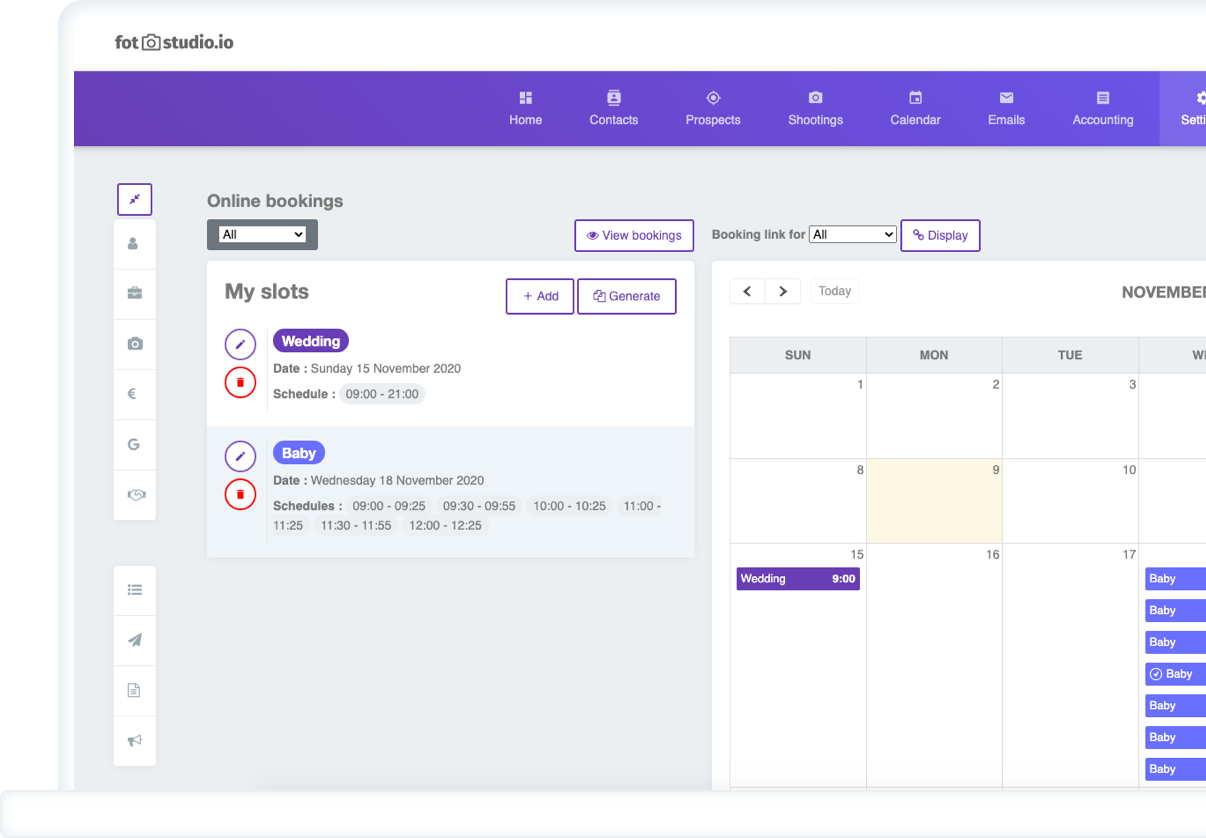
Task: Open the megaphone icon in sidebar
Action: pos(134,741)
